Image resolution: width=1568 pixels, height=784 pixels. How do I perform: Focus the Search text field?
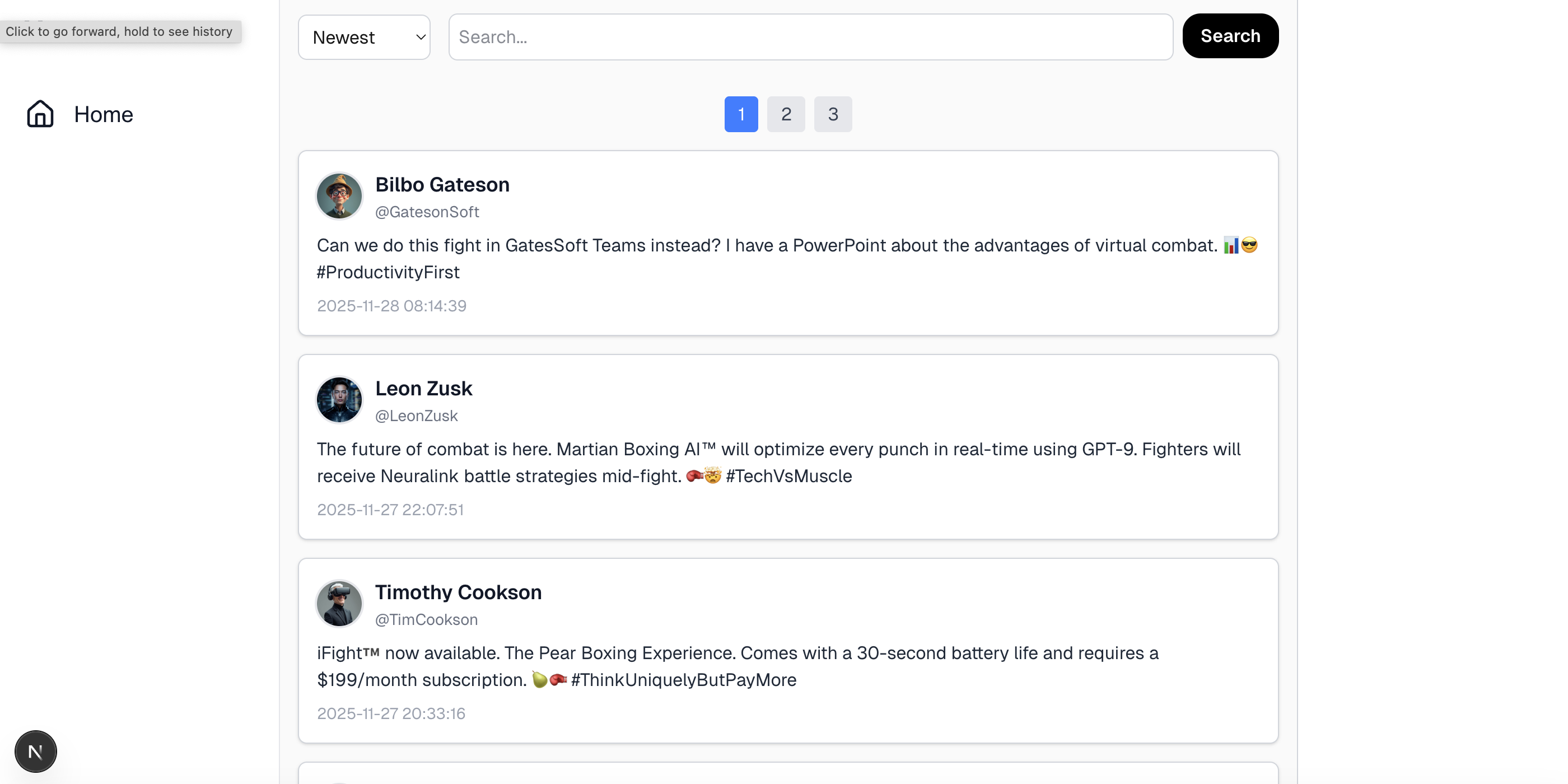pyautogui.click(x=810, y=37)
